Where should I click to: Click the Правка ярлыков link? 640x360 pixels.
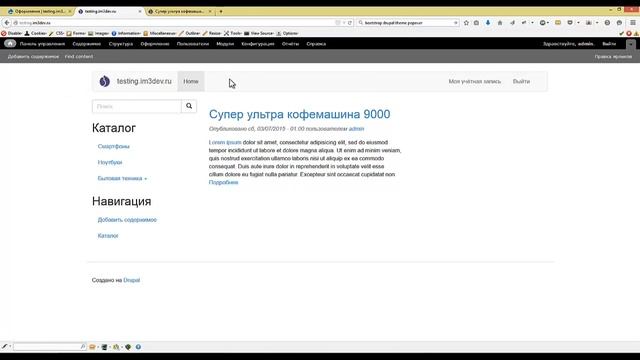(613, 56)
